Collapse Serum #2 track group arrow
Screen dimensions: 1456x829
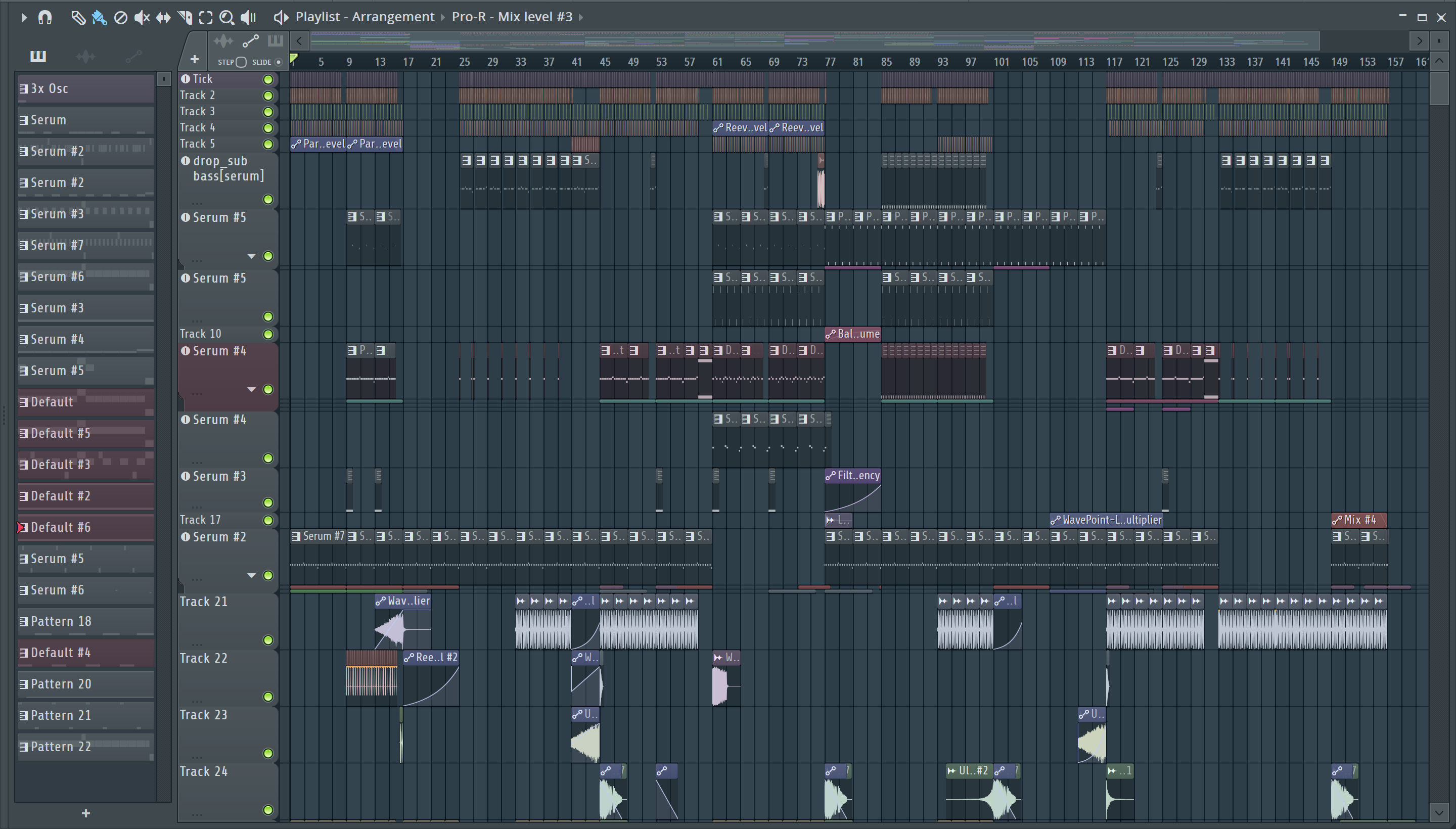(x=251, y=576)
